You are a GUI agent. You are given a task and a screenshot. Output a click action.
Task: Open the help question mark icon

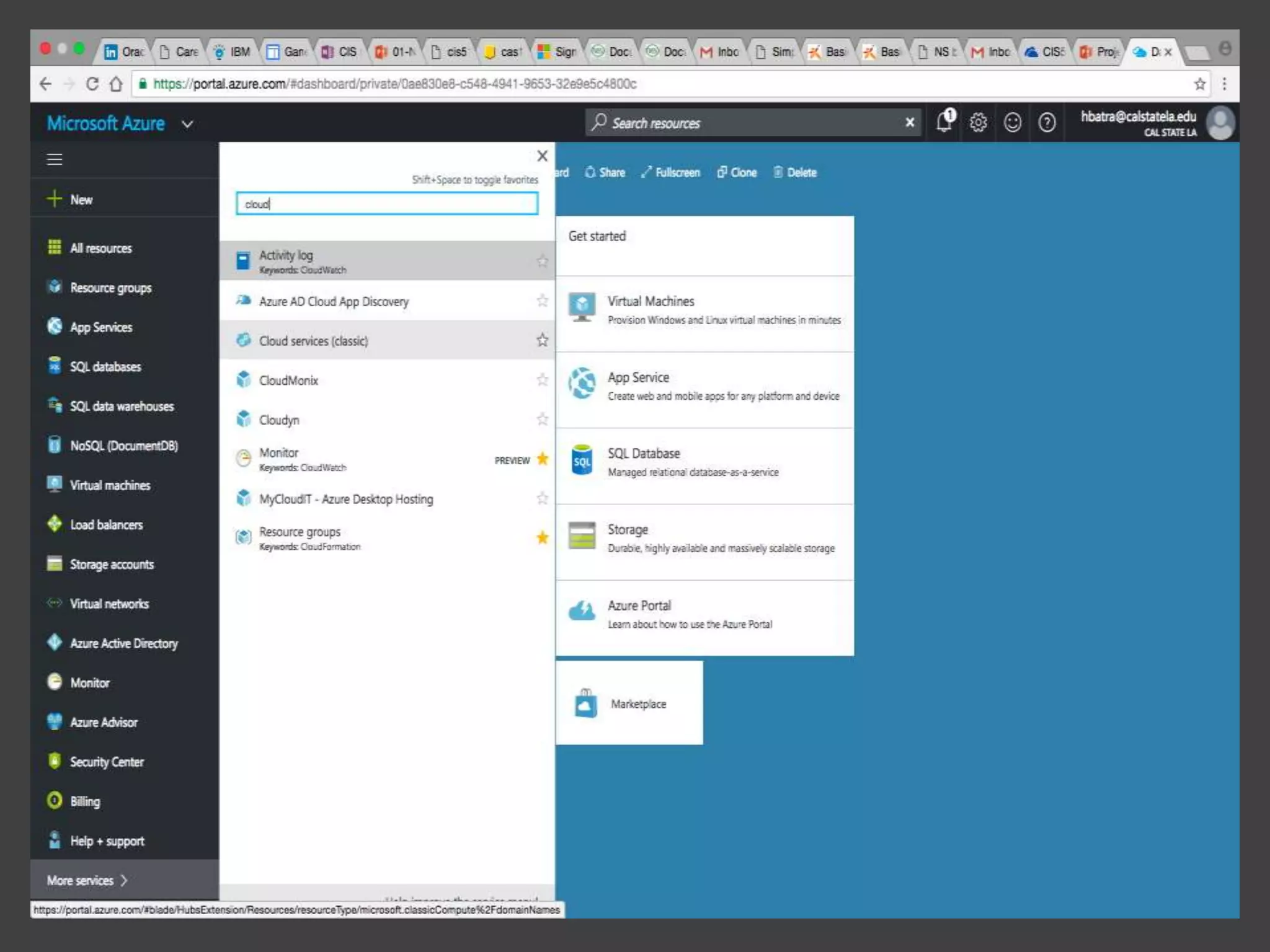1047,123
